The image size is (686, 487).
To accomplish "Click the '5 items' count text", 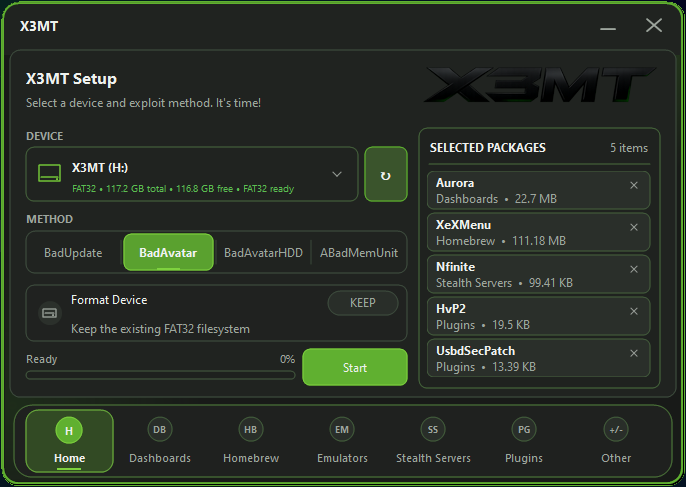I will point(629,148).
